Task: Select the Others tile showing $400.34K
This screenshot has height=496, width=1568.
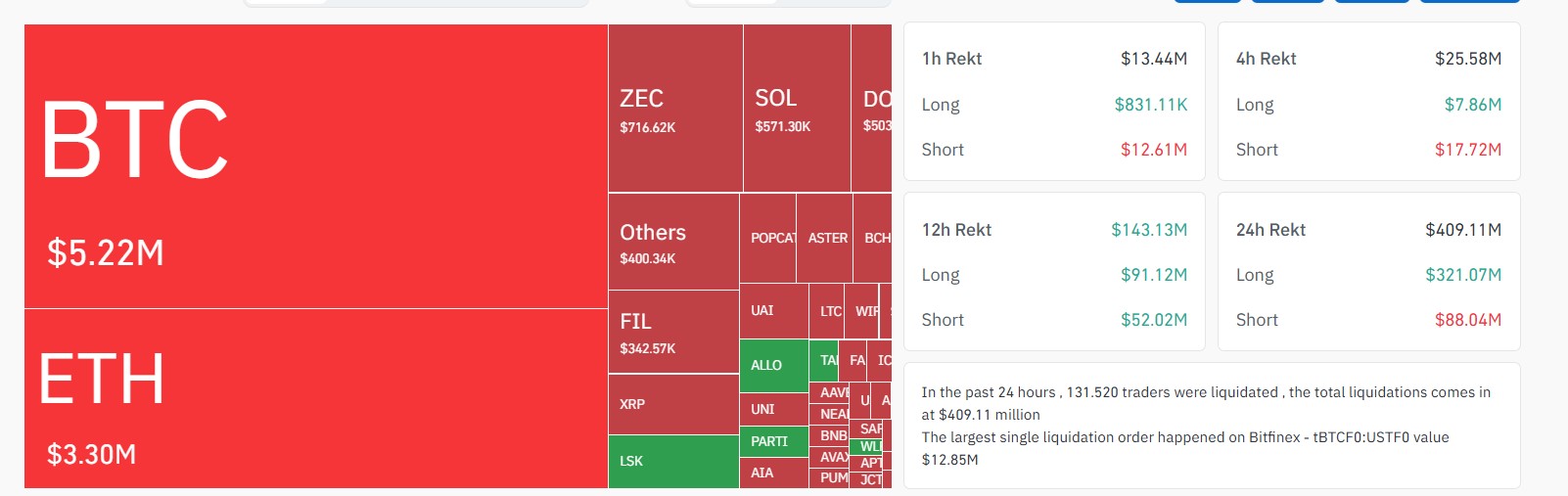Action: (x=673, y=242)
